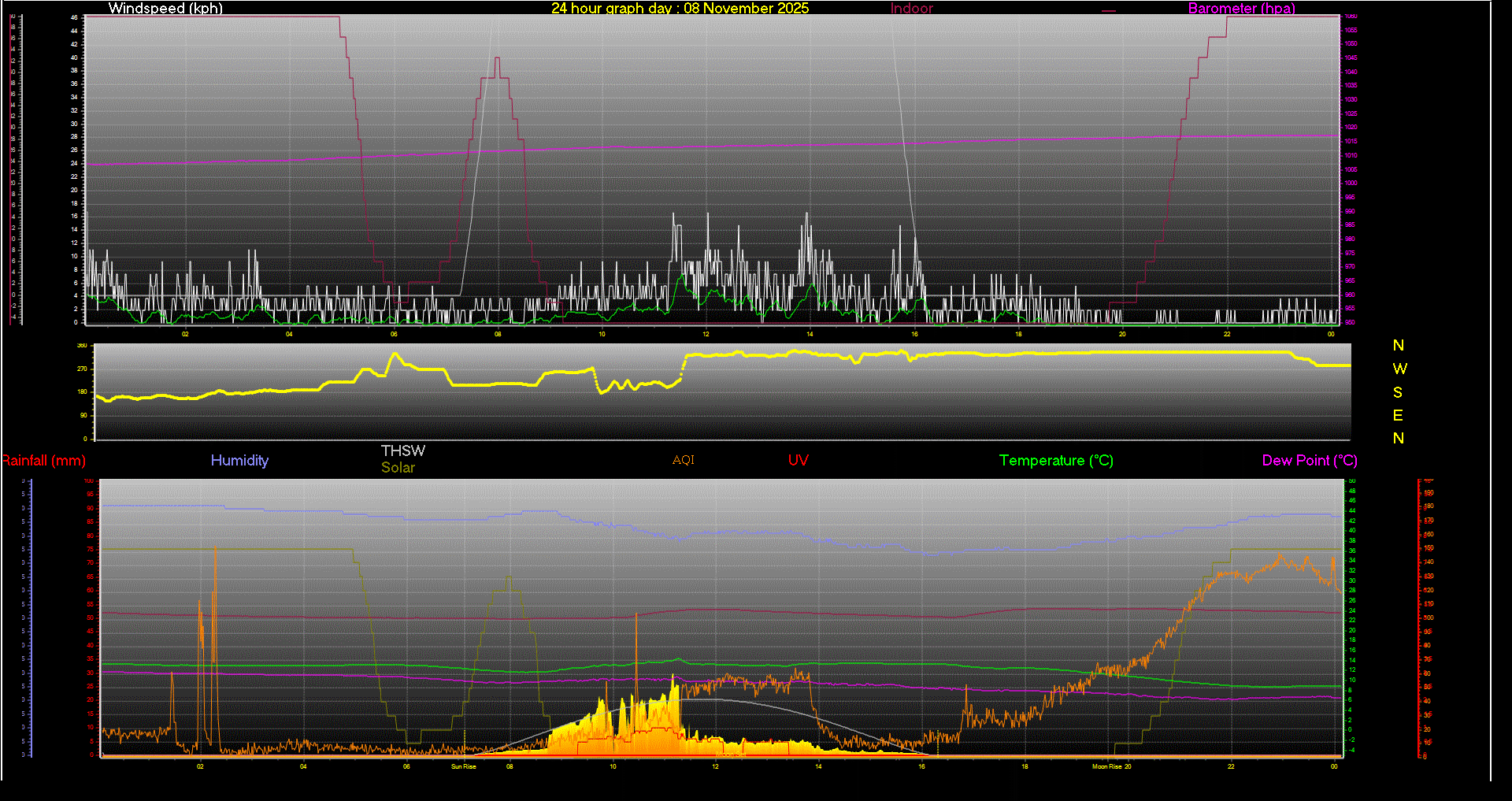Viewport: 1512px width, 801px height.
Task: Click the Windspeed (kph) legend label
Action: 165,9
